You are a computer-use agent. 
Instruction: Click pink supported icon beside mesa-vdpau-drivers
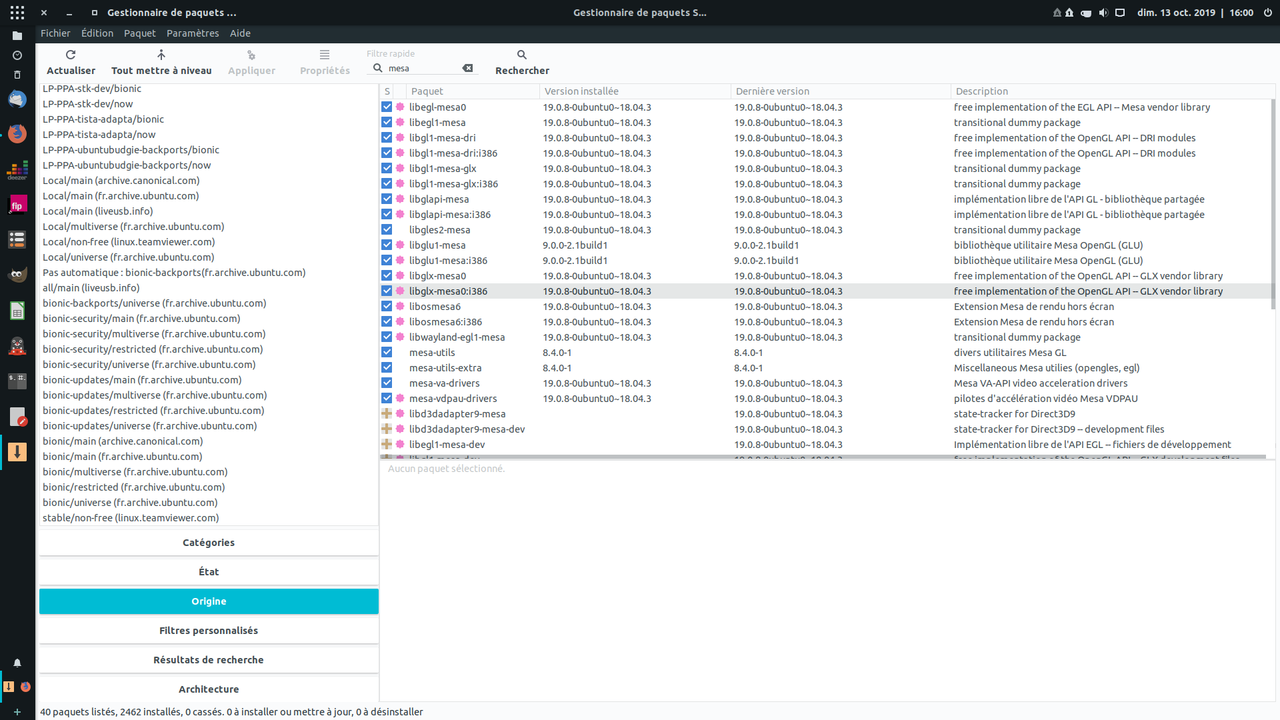pyautogui.click(x=400, y=398)
